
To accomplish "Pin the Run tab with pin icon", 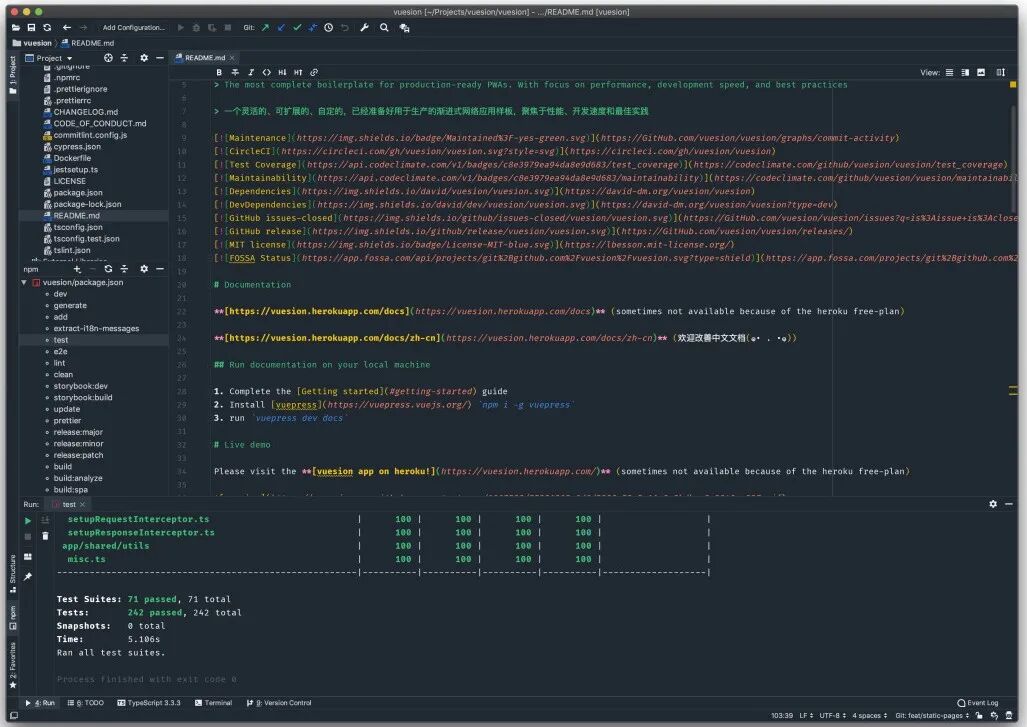I will point(28,577).
